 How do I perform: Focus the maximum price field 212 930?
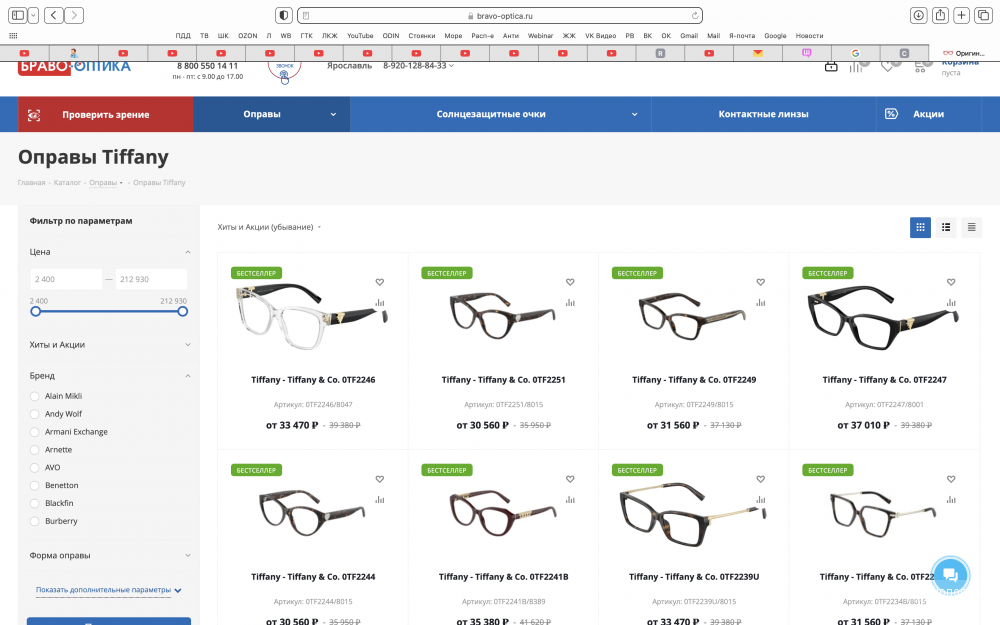pyautogui.click(x=151, y=279)
